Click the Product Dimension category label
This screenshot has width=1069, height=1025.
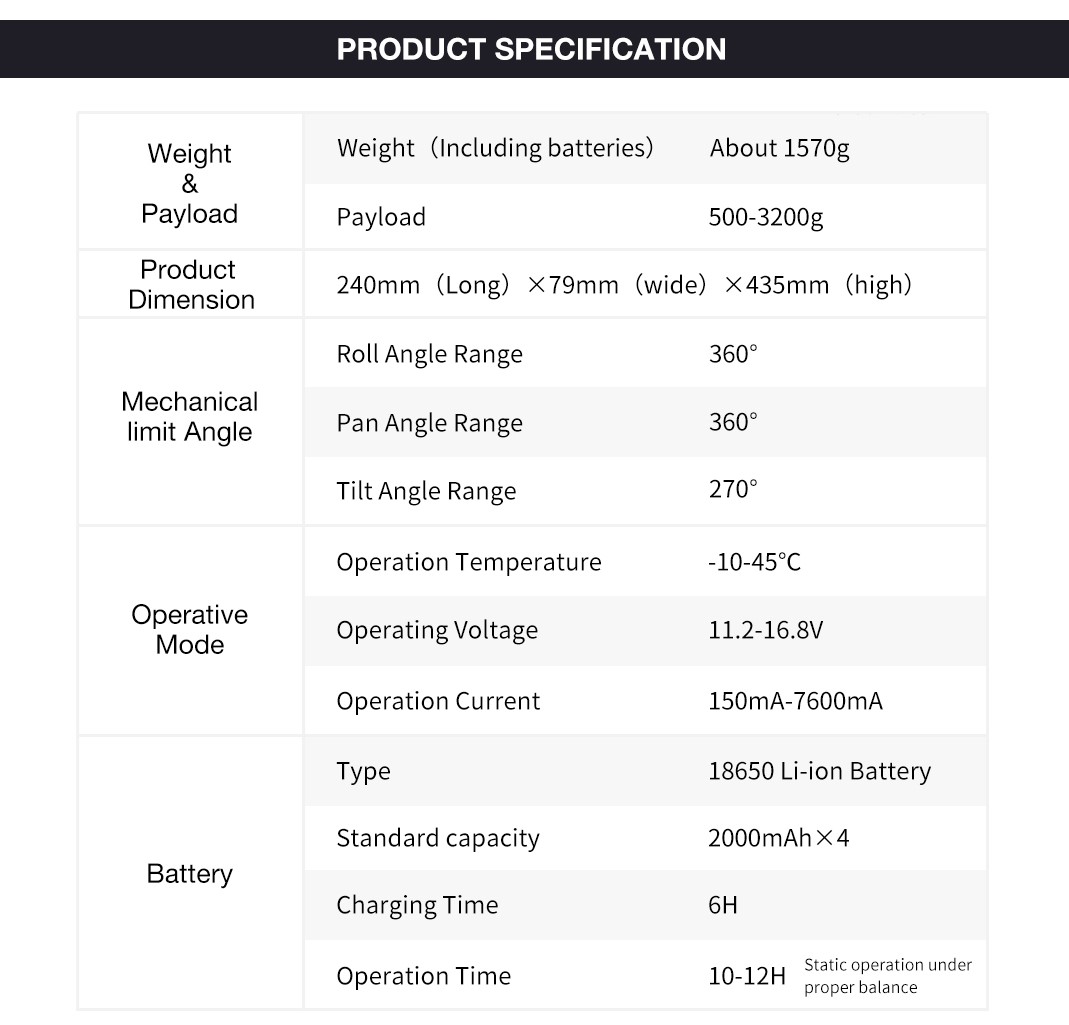coord(190,284)
